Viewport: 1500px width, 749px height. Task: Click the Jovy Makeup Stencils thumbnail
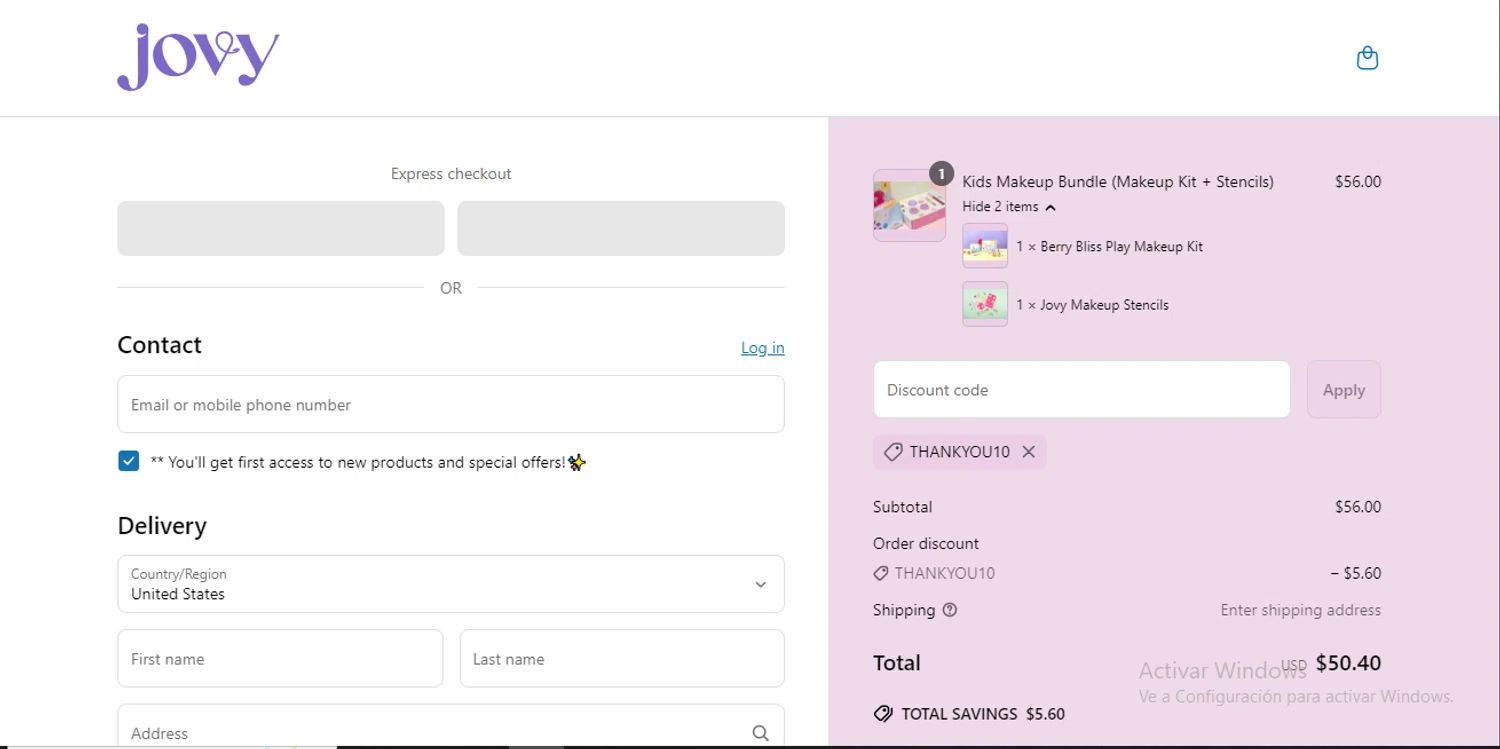pyautogui.click(x=985, y=304)
